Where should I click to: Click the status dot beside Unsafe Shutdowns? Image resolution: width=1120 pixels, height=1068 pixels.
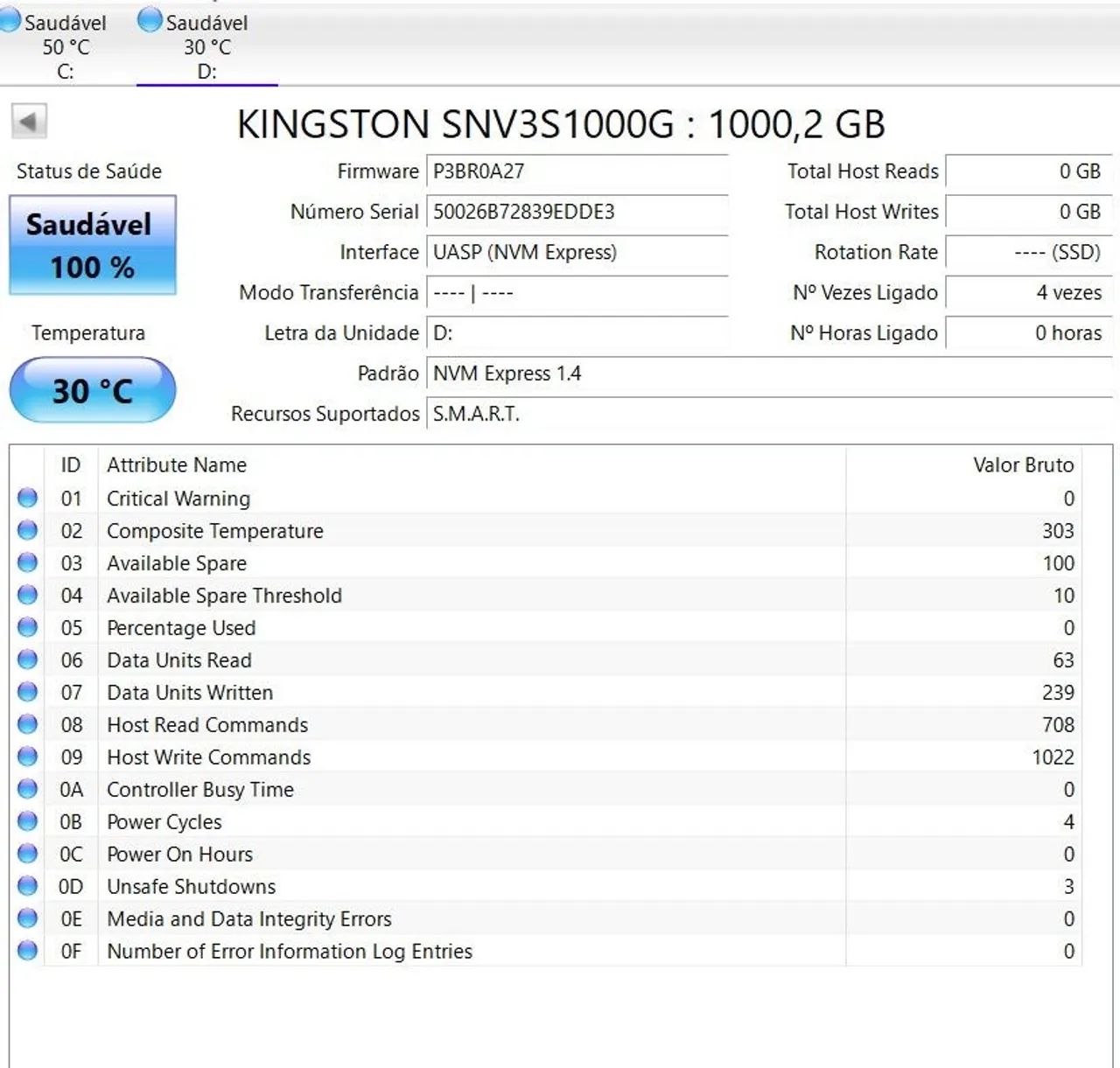coord(27,886)
